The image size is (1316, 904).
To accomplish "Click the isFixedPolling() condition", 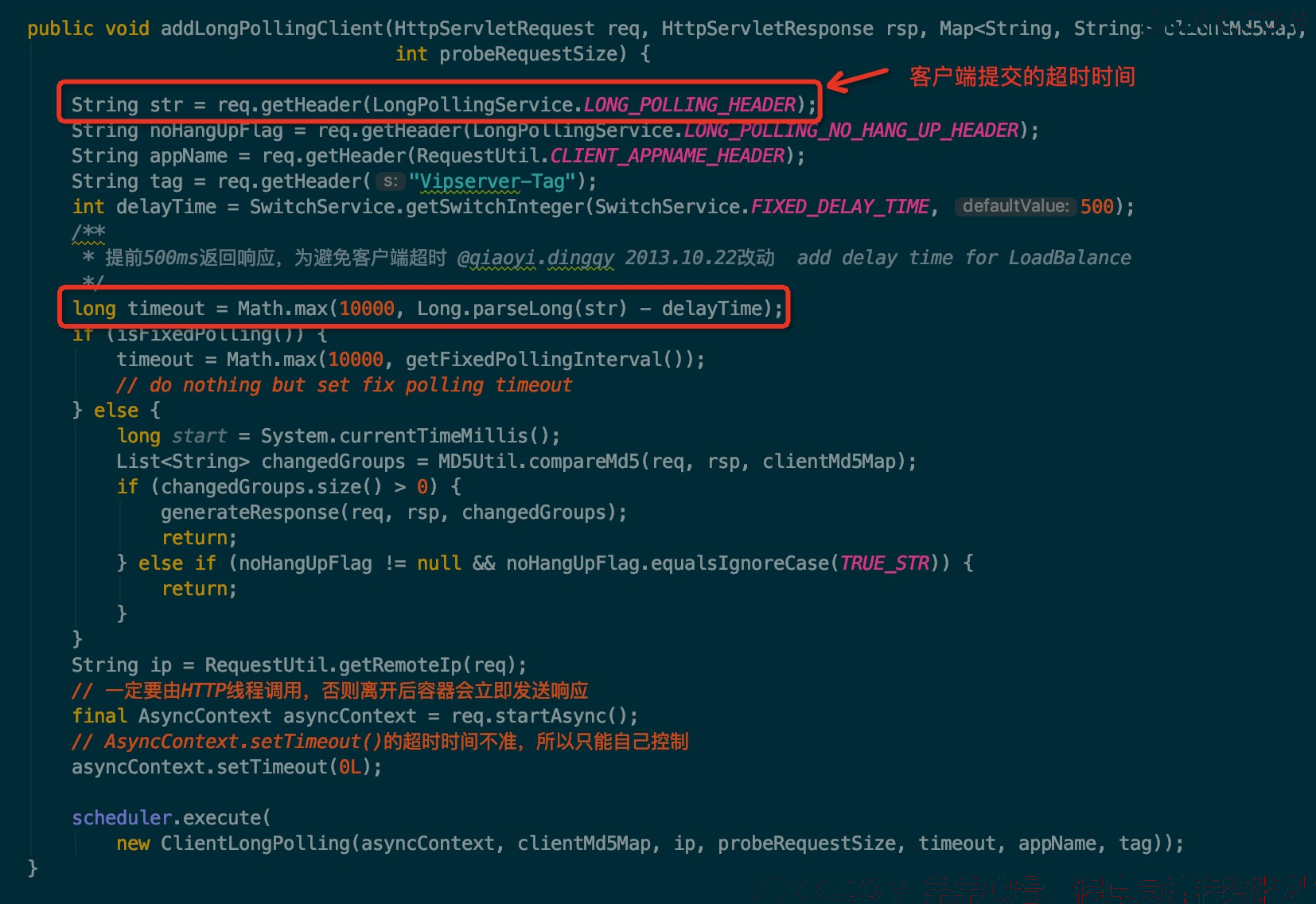I will [211, 334].
